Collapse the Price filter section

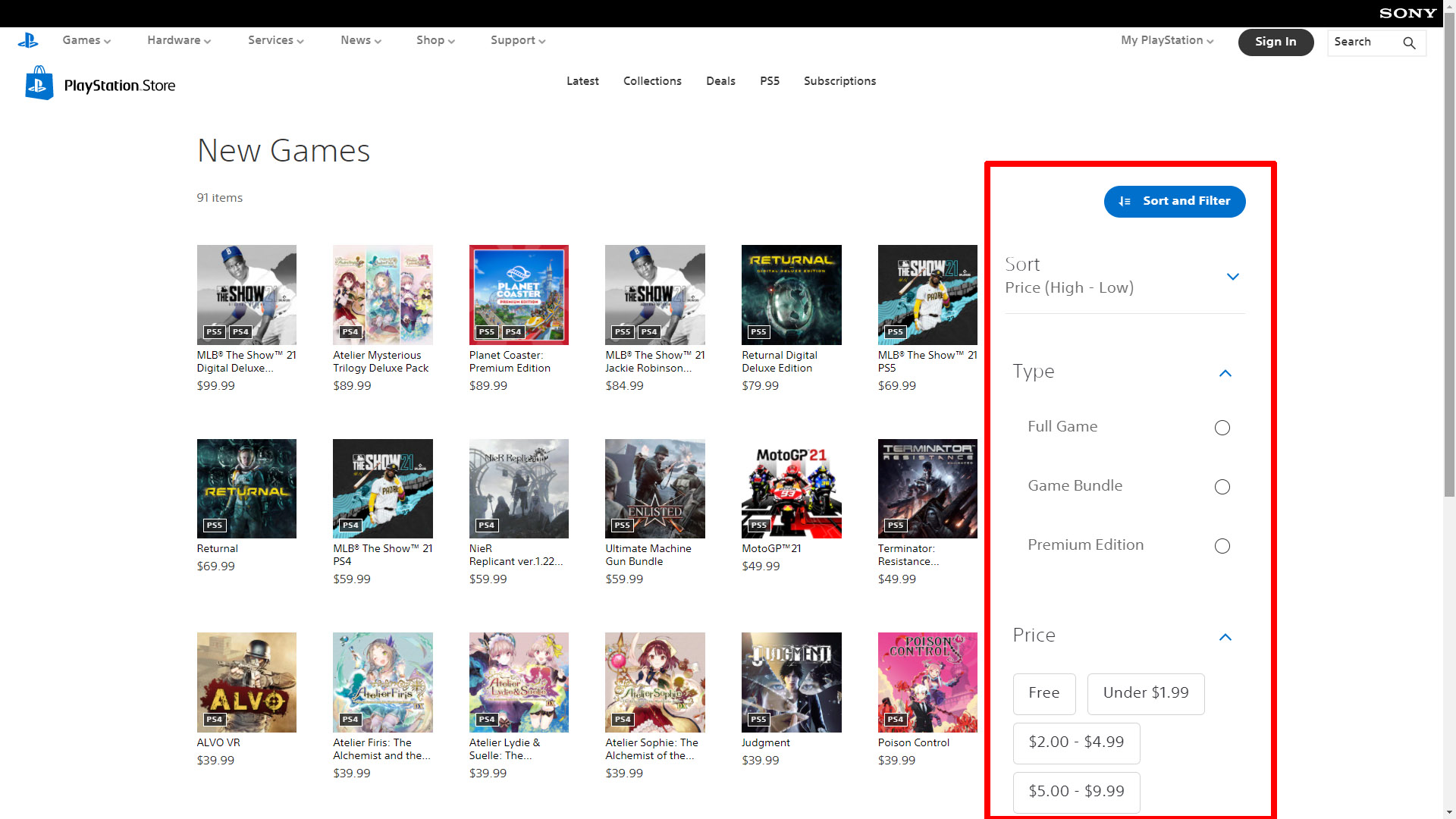point(1224,636)
